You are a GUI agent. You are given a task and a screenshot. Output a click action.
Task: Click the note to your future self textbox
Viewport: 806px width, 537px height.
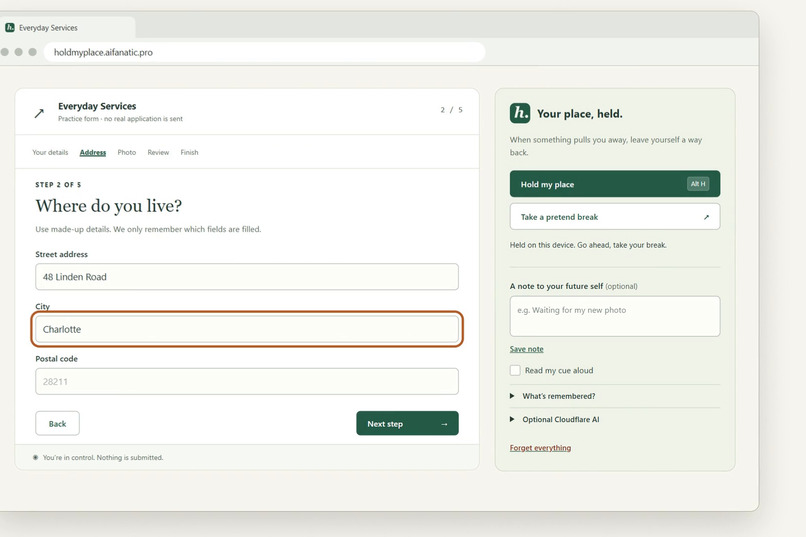[x=615, y=317]
